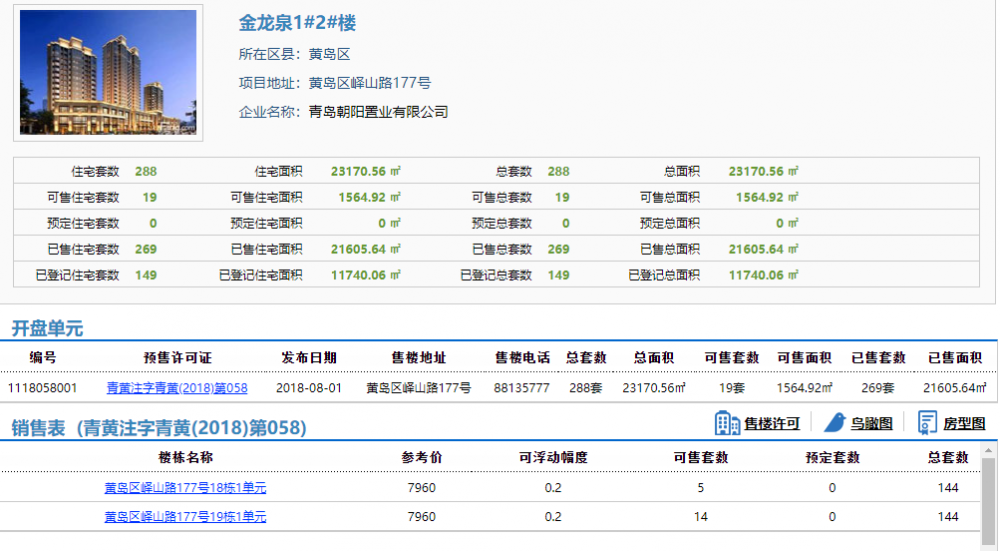Click the 可售总面积 value 1564.92 ㎡
Screen dimensions: 1000x551
point(767,198)
